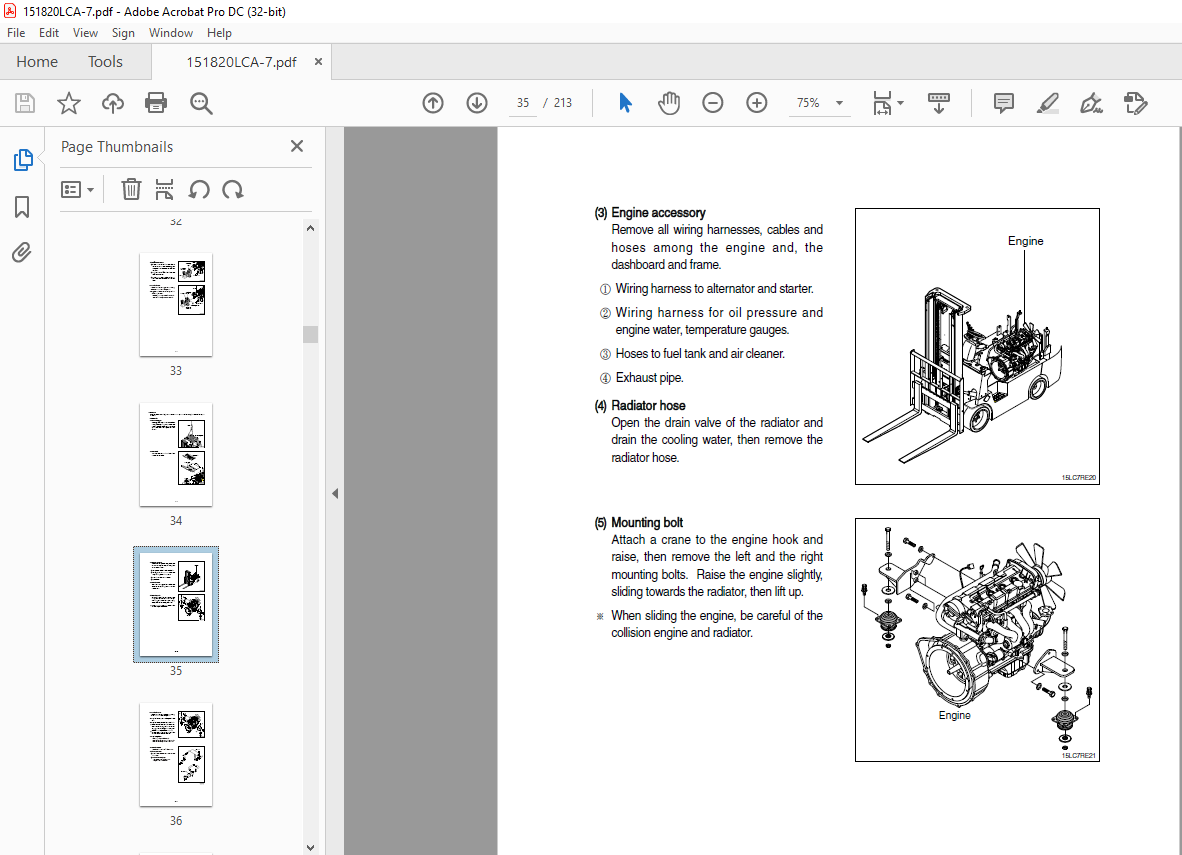
Task: Rotate page counterclockwise
Action: tap(199, 189)
